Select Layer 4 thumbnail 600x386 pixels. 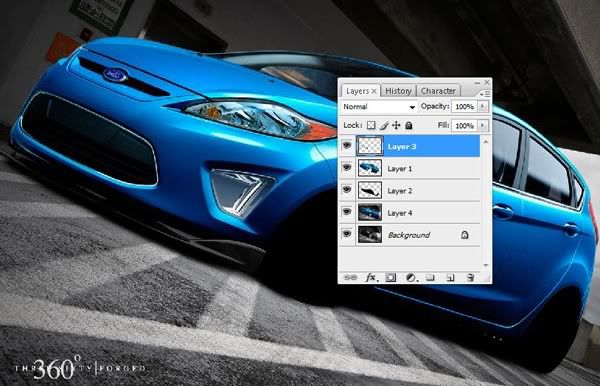coord(370,212)
